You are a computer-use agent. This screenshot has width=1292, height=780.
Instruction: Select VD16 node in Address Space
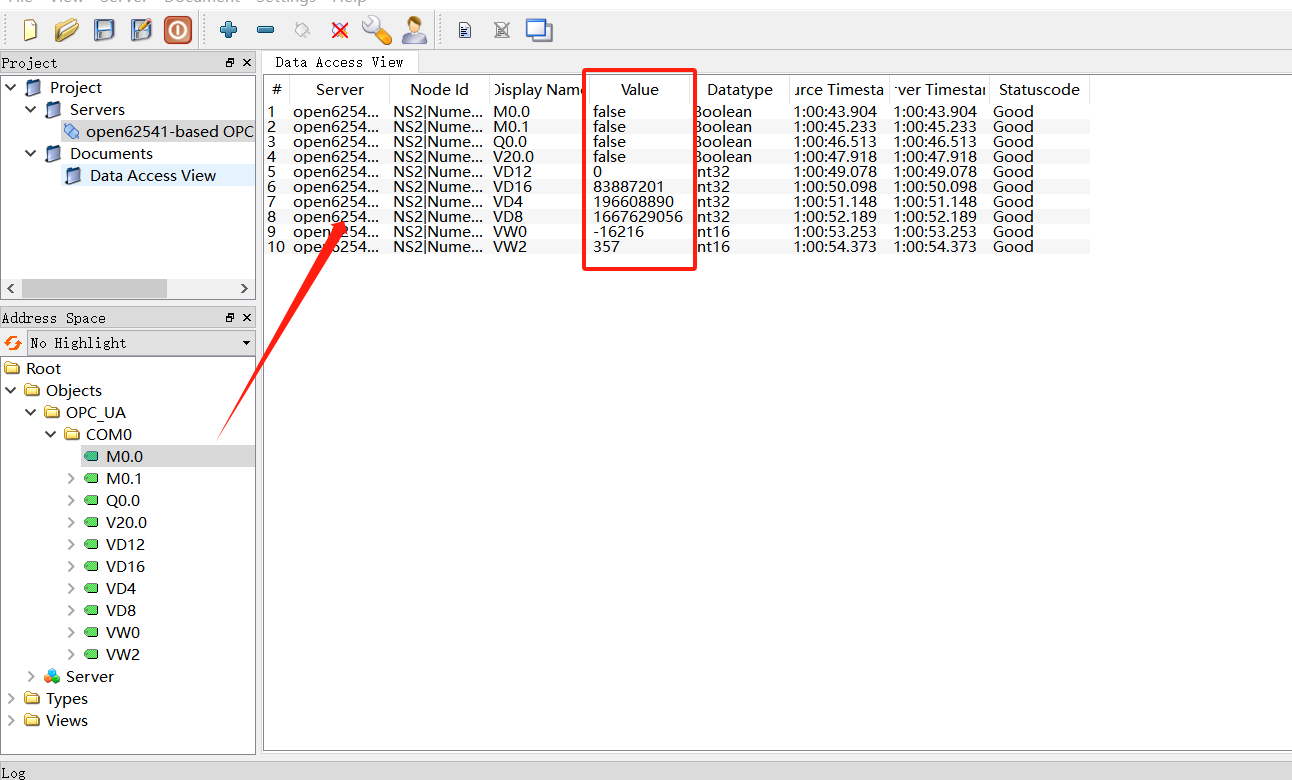coord(125,567)
